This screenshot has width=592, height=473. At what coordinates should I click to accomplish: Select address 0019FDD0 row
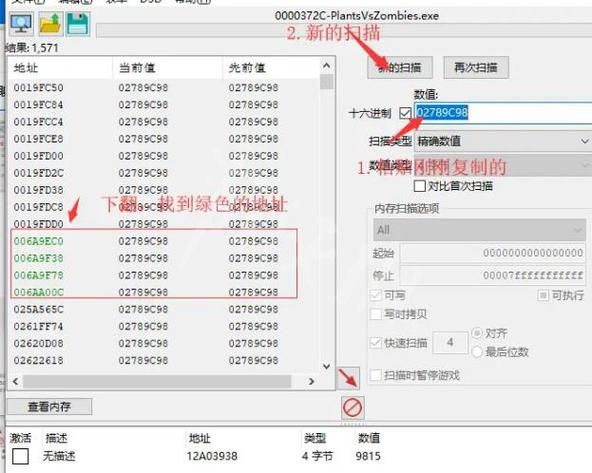coord(164,224)
